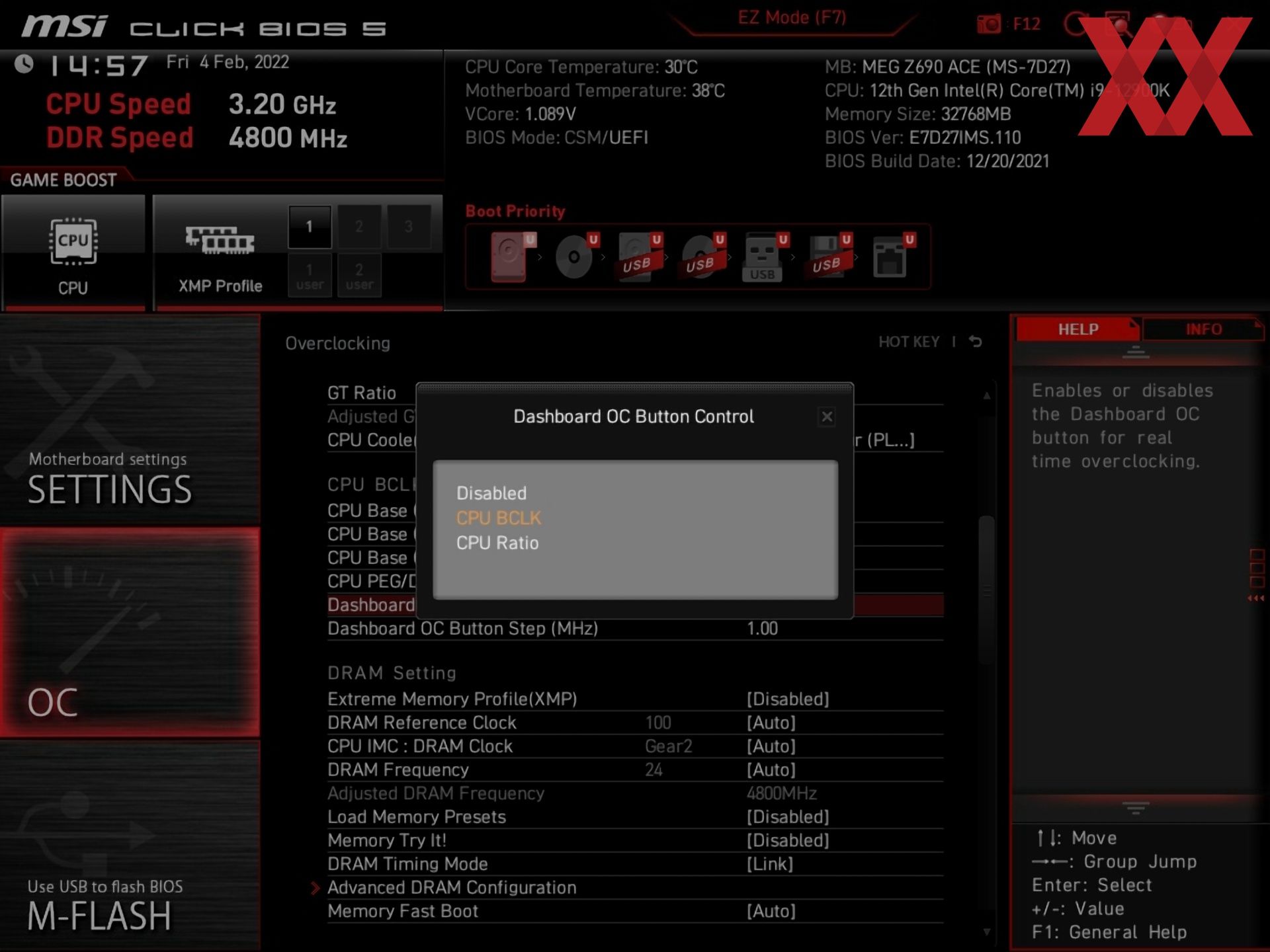The height and width of the screenshot is (952, 1270).
Task: Open the OC section
Action: (x=130, y=633)
